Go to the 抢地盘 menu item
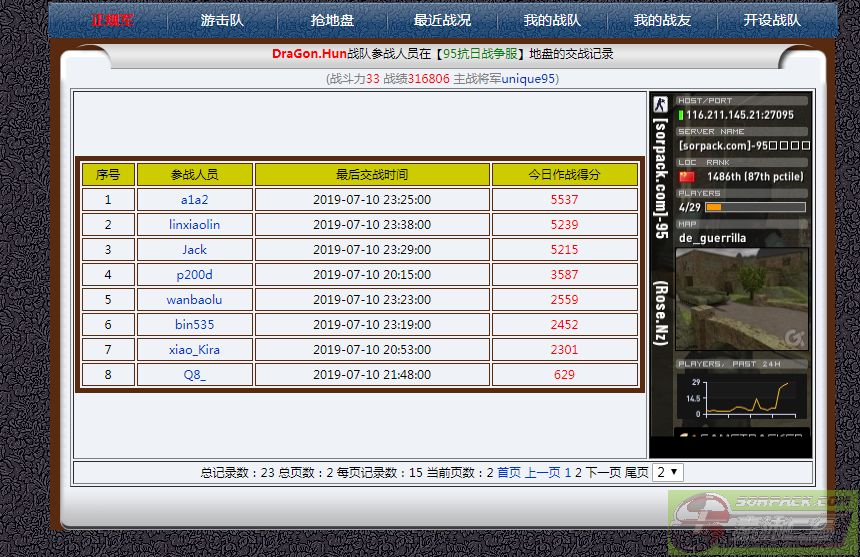This screenshot has height=557, width=860. tap(332, 20)
